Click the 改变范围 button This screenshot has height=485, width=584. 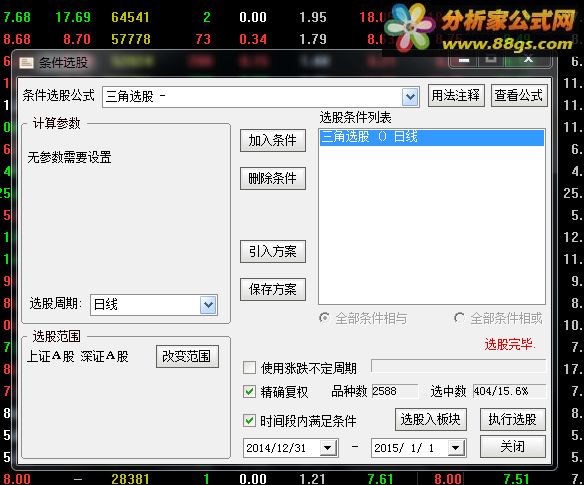[187, 356]
